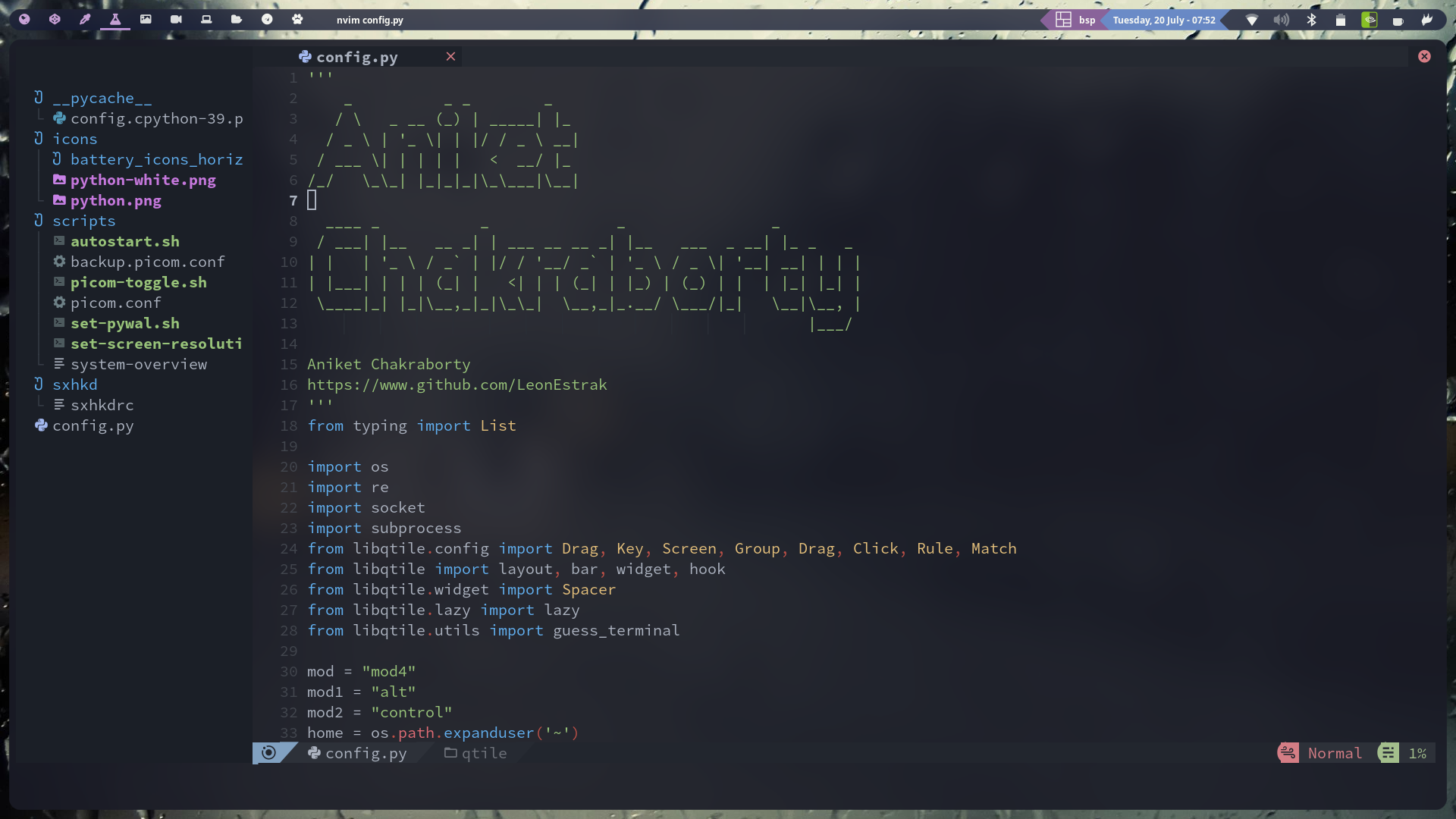
Task: Switch to the flask workspace icon
Action: coord(115,20)
